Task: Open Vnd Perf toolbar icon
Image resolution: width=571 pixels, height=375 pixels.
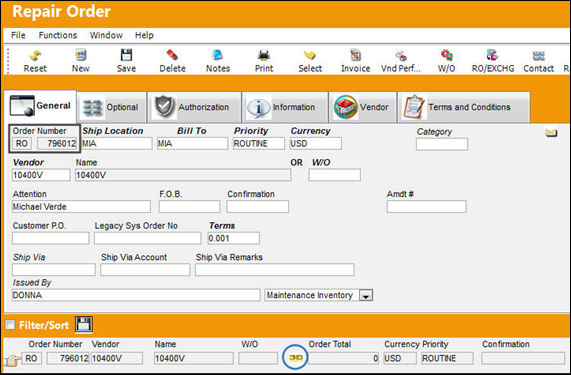Action: click(401, 61)
